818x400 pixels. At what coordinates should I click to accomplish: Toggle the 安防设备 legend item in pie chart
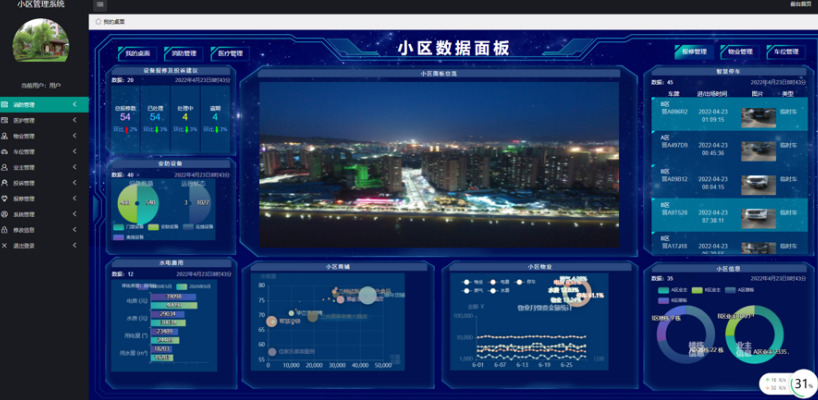[x=161, y=227]
